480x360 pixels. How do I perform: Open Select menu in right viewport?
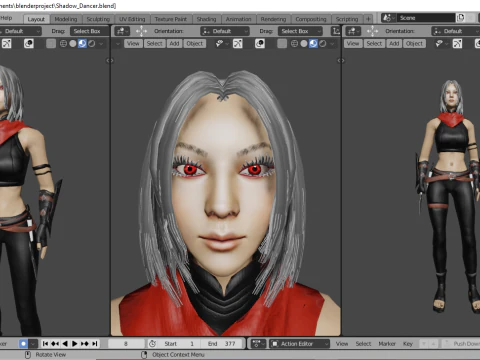(374, 44)
